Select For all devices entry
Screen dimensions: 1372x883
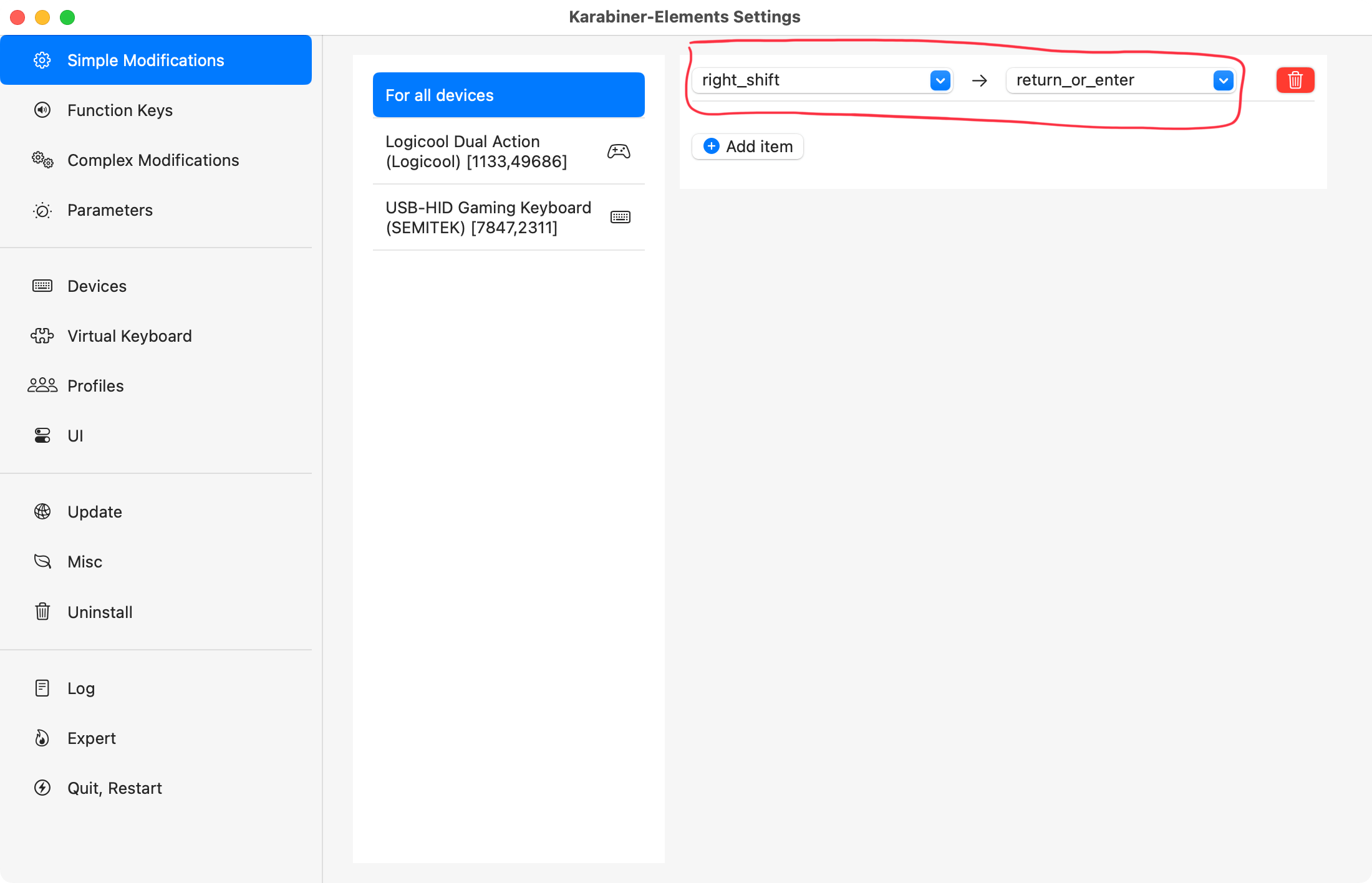pyautogui.click(x=508, y=95)
